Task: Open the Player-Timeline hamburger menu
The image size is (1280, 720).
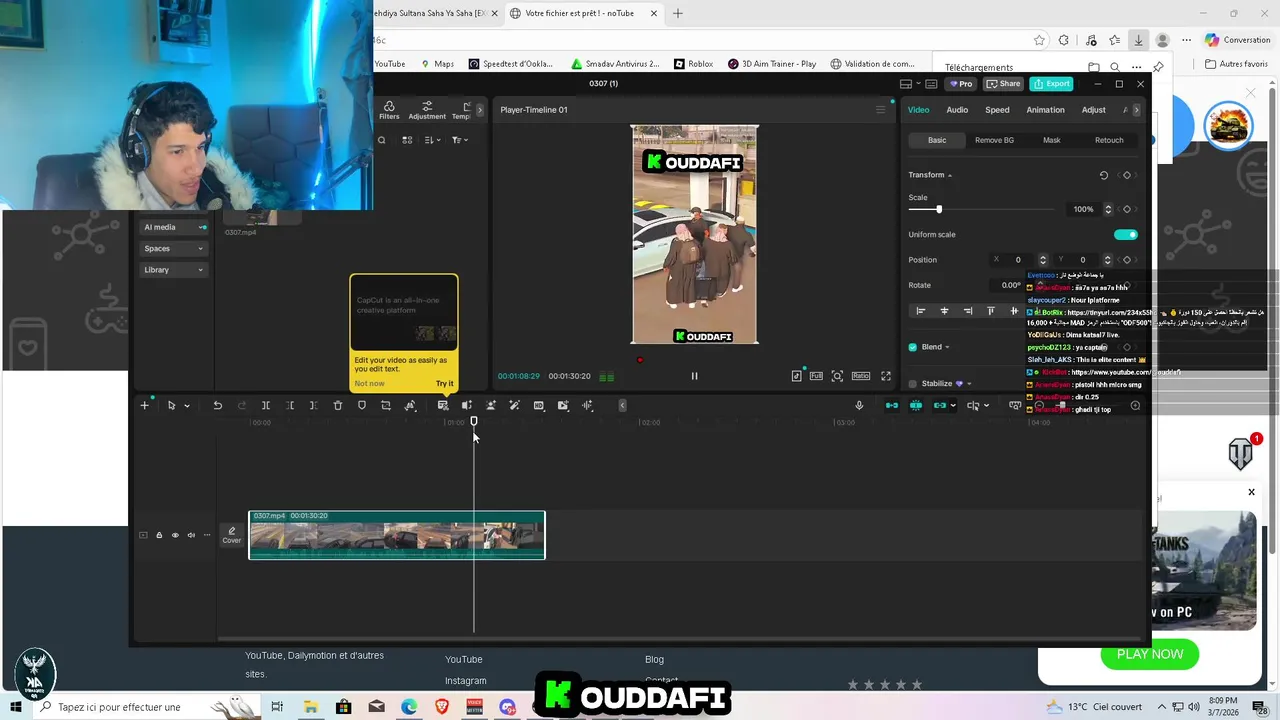Action: click(881, 109)
